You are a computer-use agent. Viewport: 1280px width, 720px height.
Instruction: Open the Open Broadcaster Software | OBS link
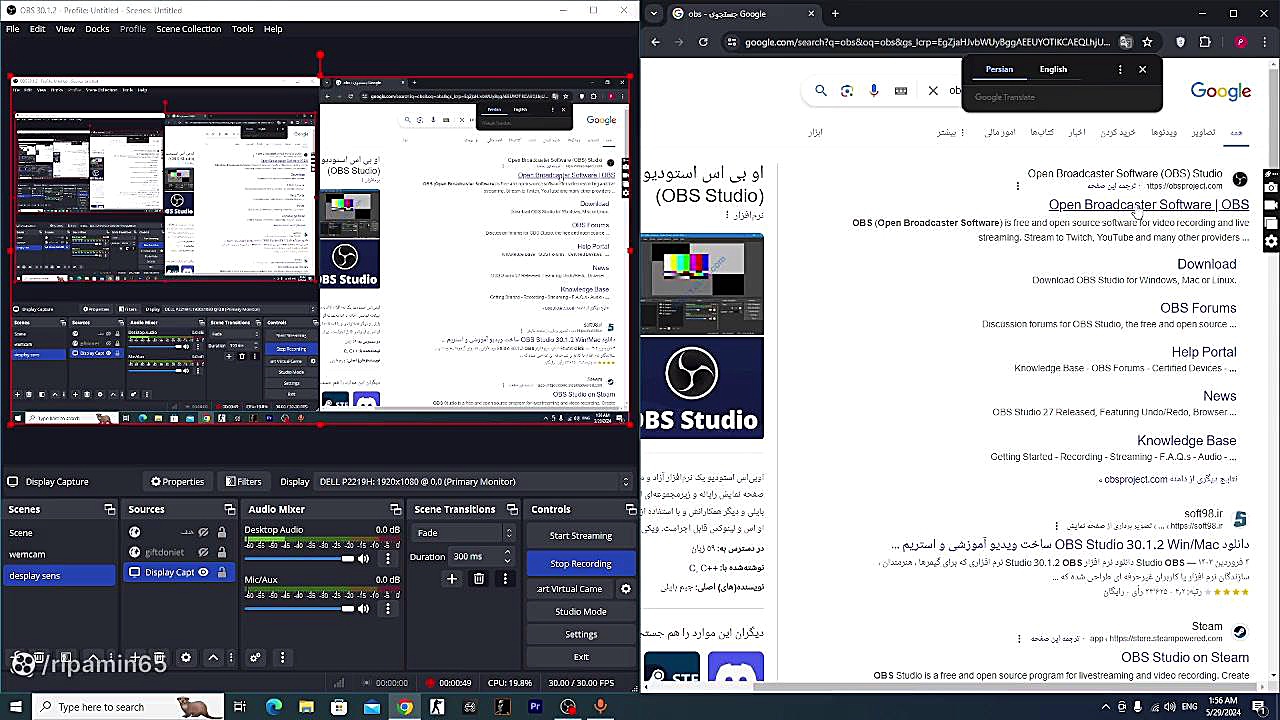coord(1148,204)
